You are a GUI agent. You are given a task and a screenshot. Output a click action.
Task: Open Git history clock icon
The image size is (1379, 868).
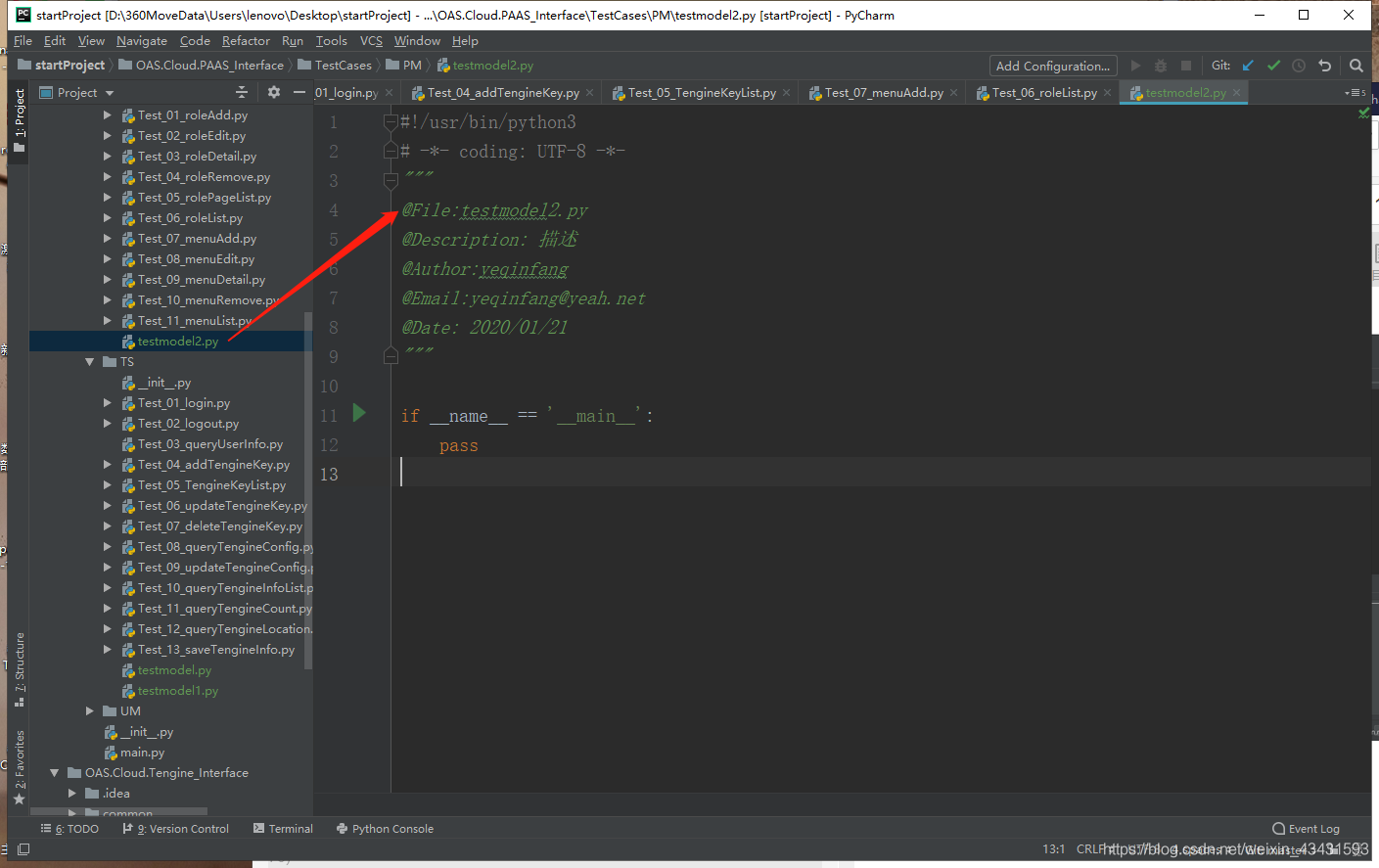coord(1299,66)
